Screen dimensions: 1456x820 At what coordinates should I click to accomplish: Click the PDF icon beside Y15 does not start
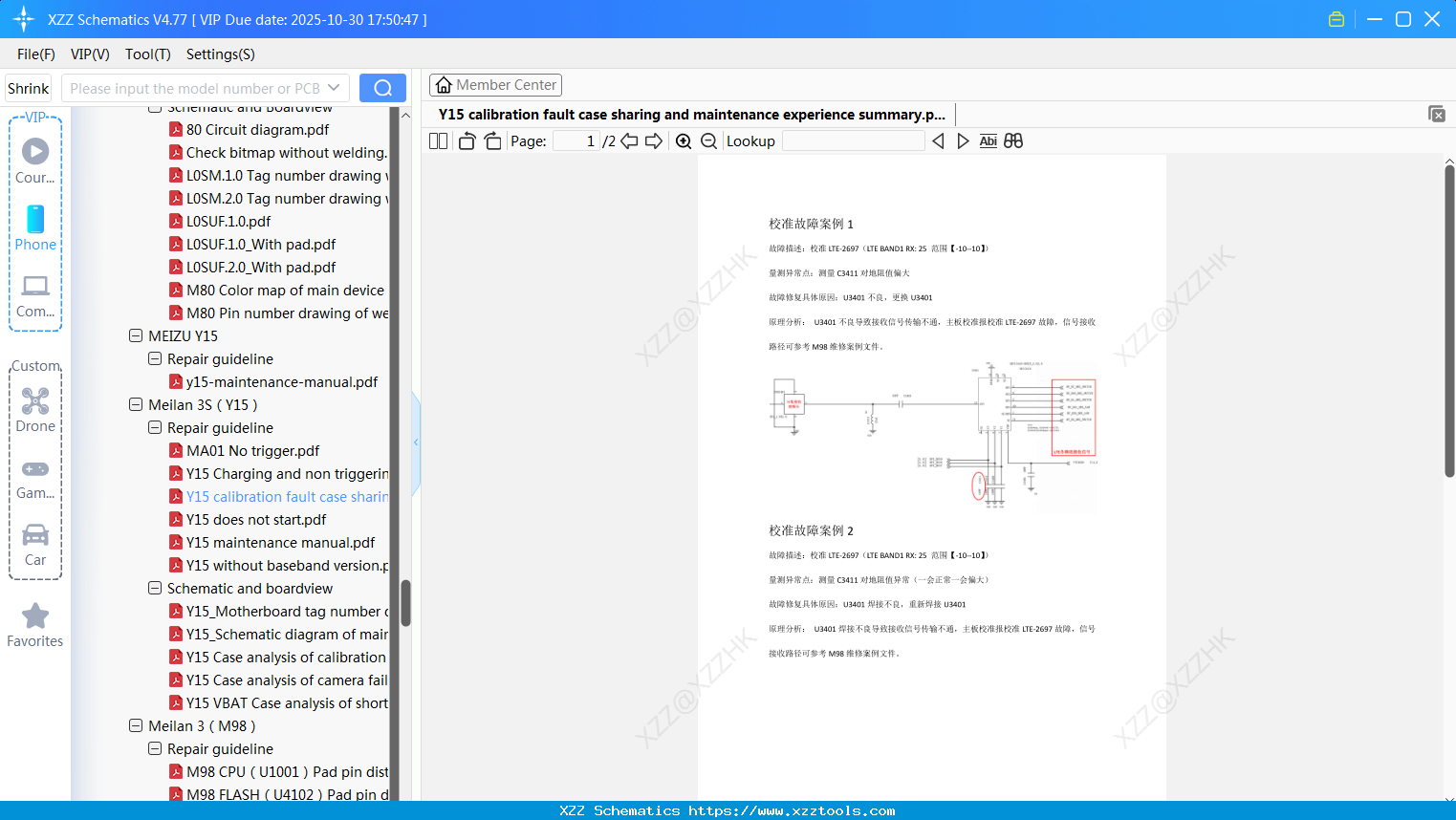tap(176, 519)
